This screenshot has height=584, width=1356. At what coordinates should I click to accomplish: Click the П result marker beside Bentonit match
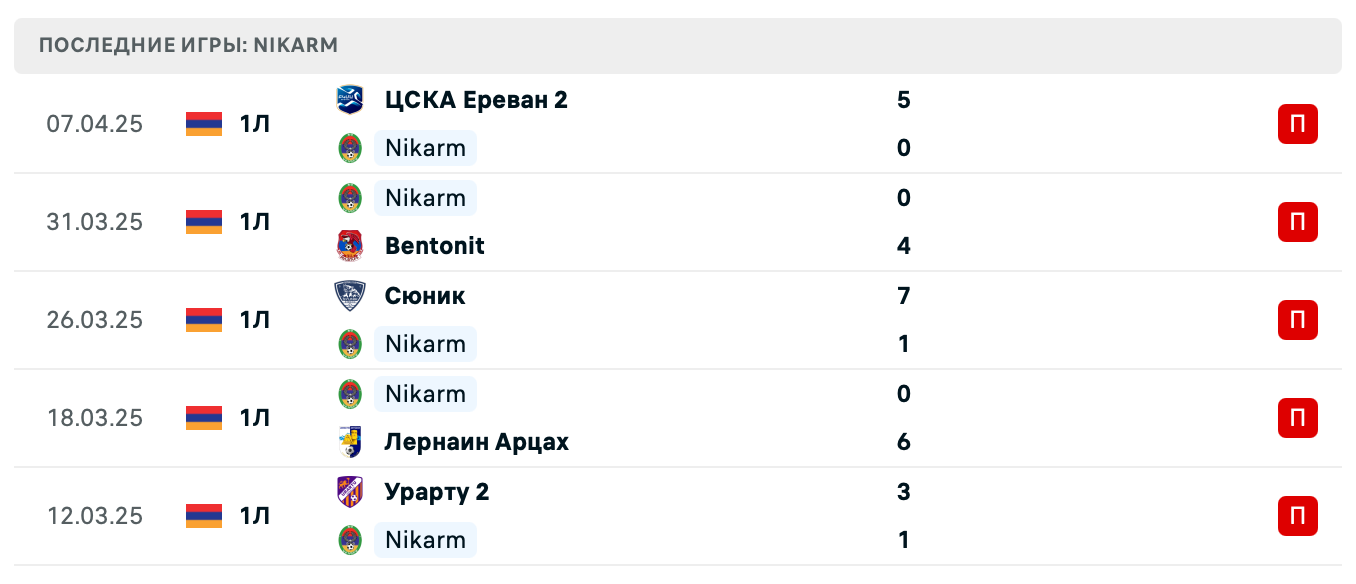1297,222
